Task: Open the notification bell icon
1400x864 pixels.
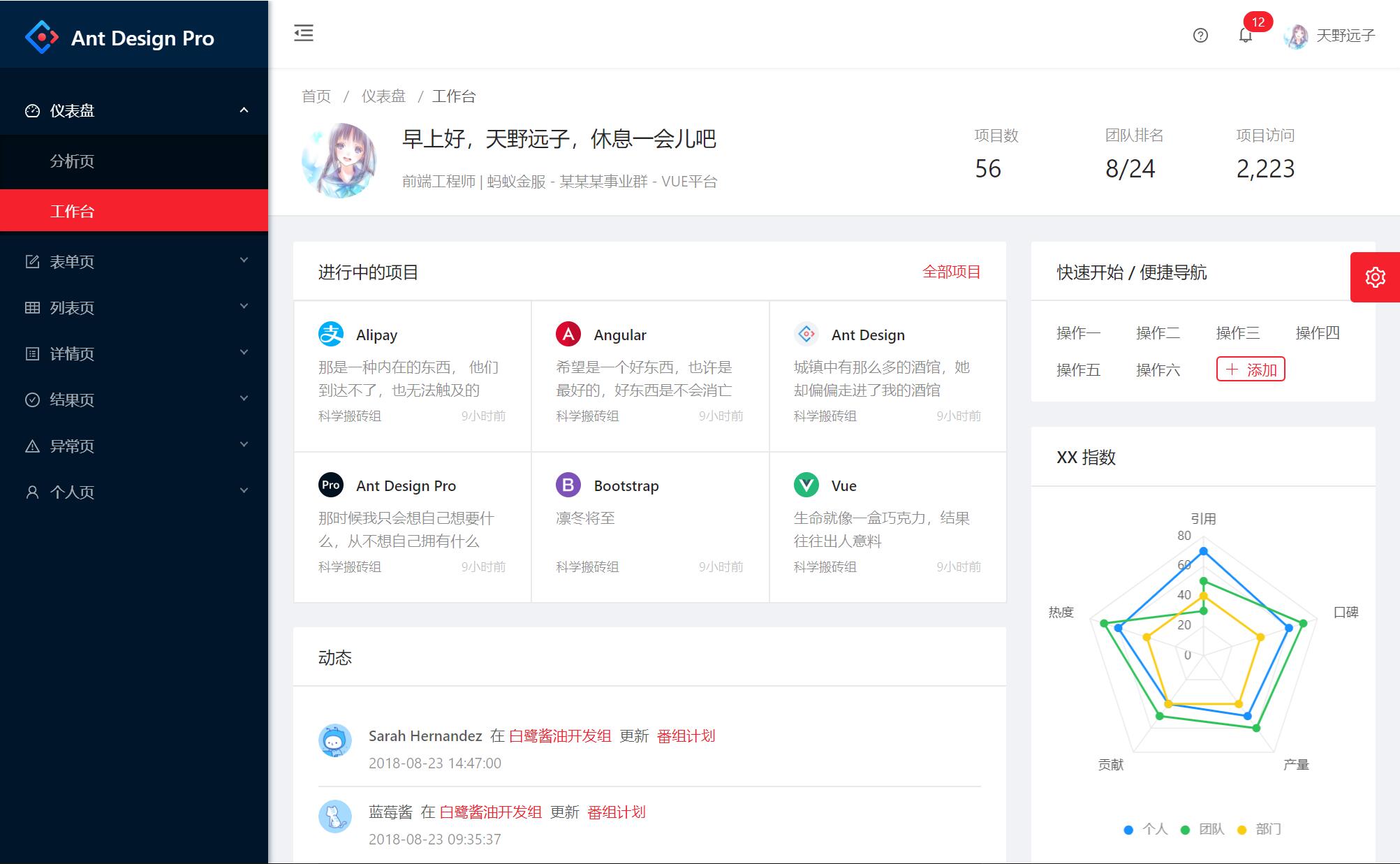Action: coord(1246,36)
